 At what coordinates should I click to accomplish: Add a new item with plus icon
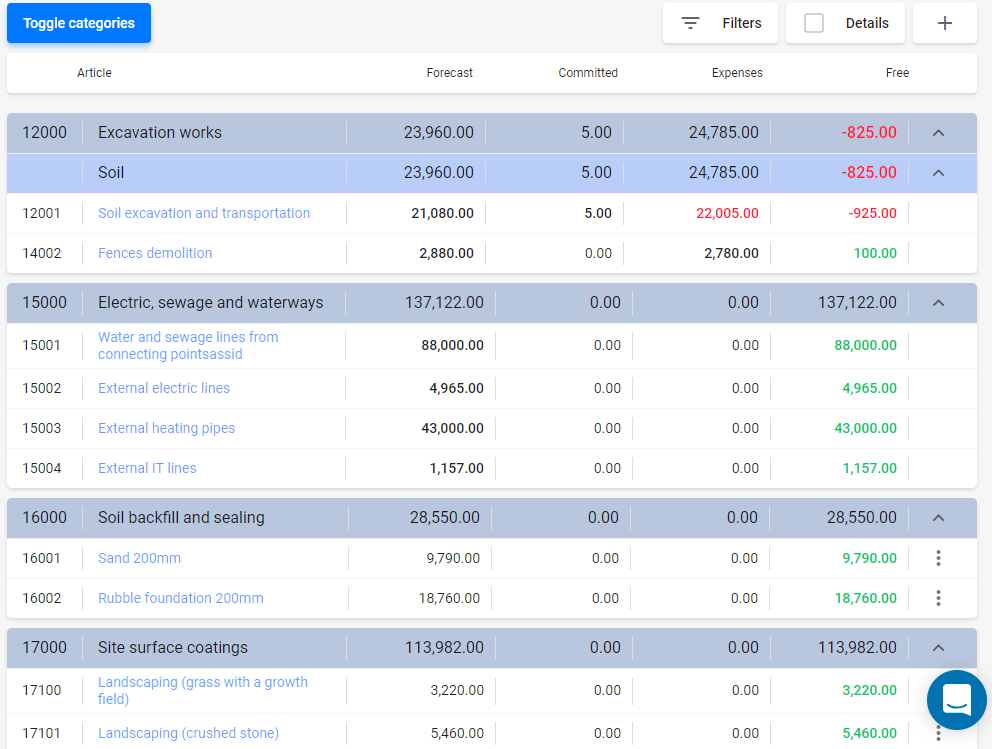click(x=945, y=23)
